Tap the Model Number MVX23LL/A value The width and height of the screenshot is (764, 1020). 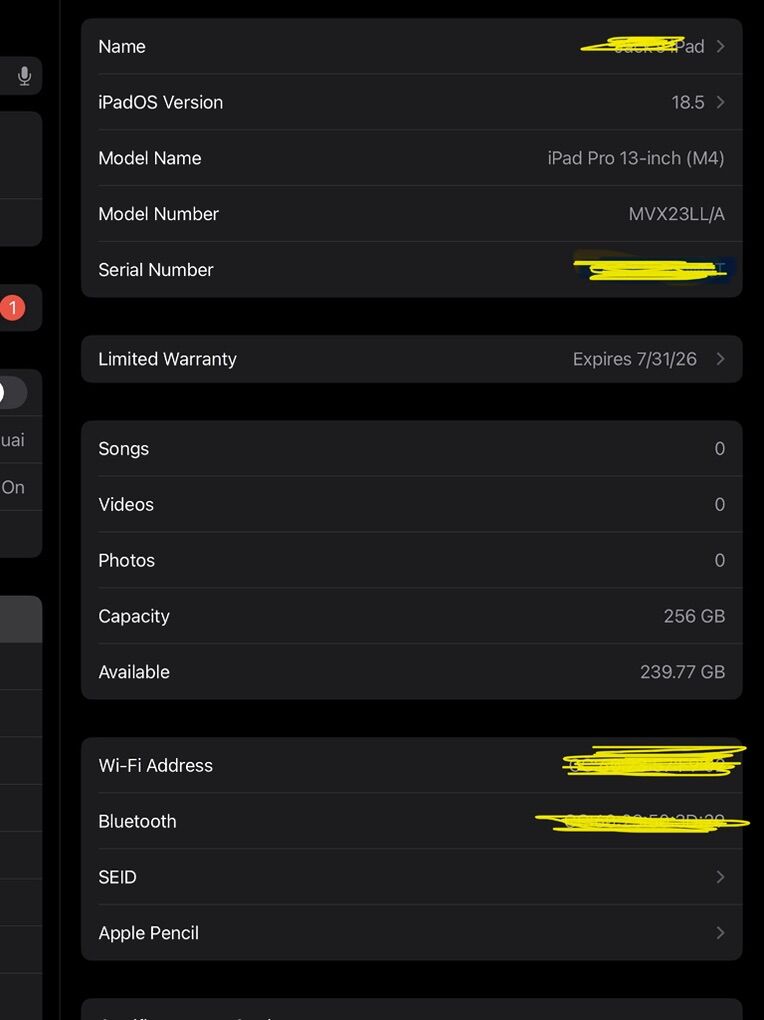click(676, 214)
